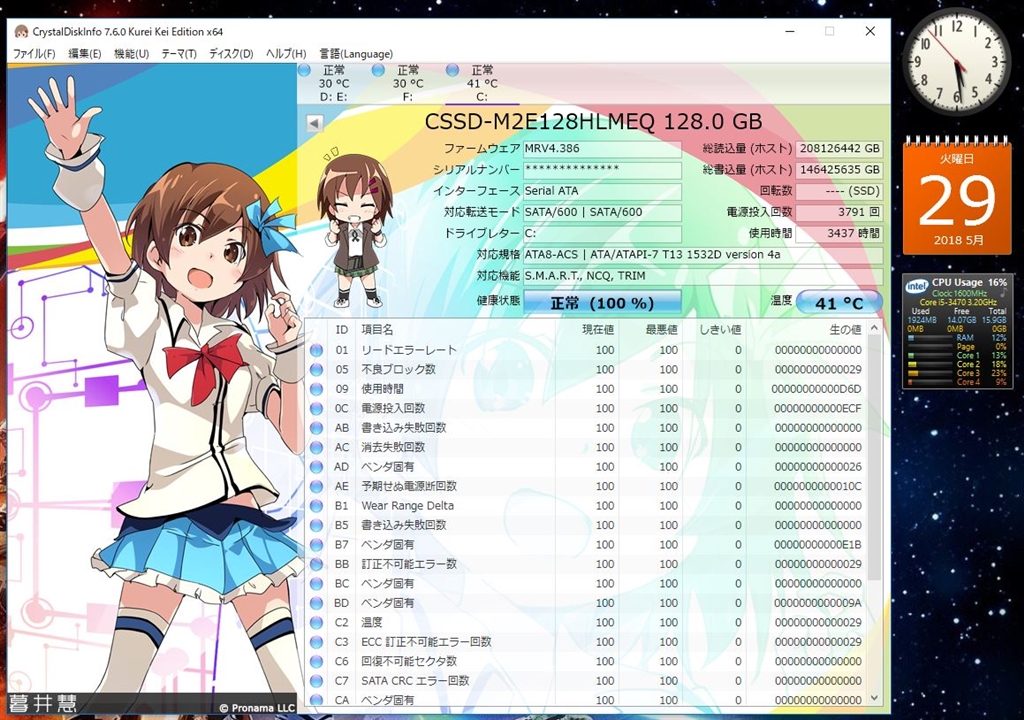
Task: Select the D: E: disk tab
Action: point(334,84)
